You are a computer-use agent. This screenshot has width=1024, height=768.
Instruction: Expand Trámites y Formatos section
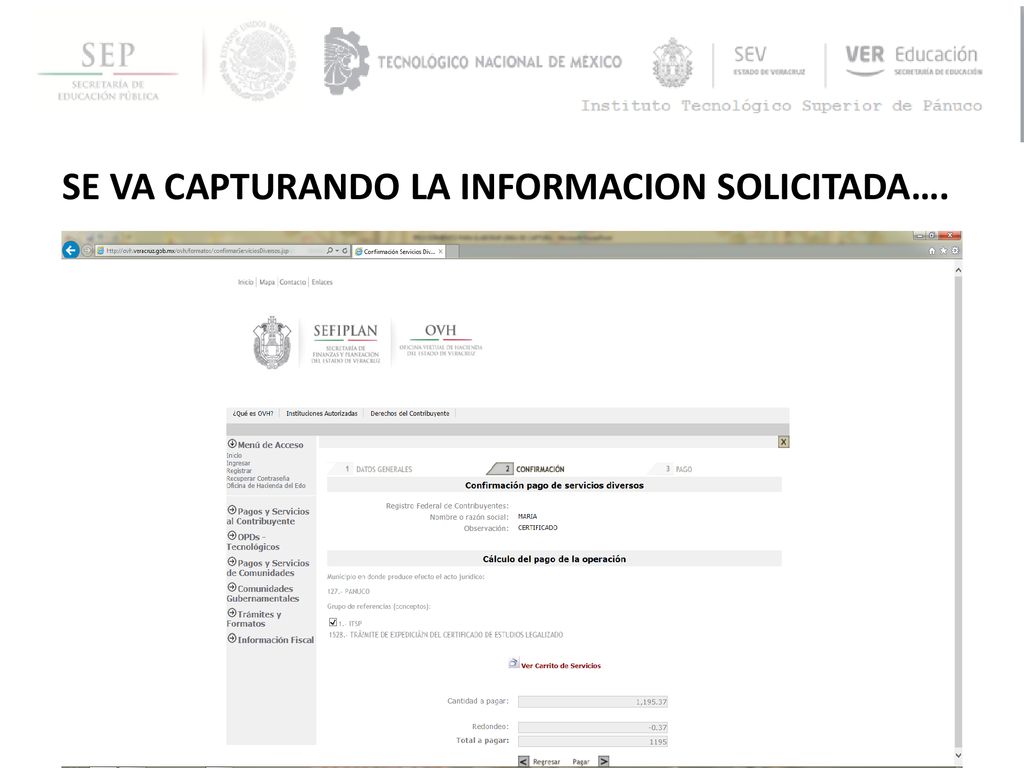[254, 618]
